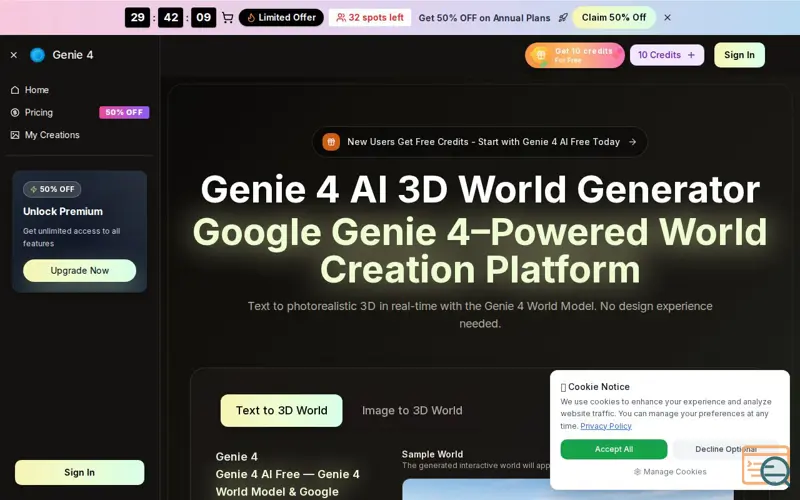The height and width of the screenshot is (500, 800).
Task: Click the floating search widget icon
Action: 766,465
